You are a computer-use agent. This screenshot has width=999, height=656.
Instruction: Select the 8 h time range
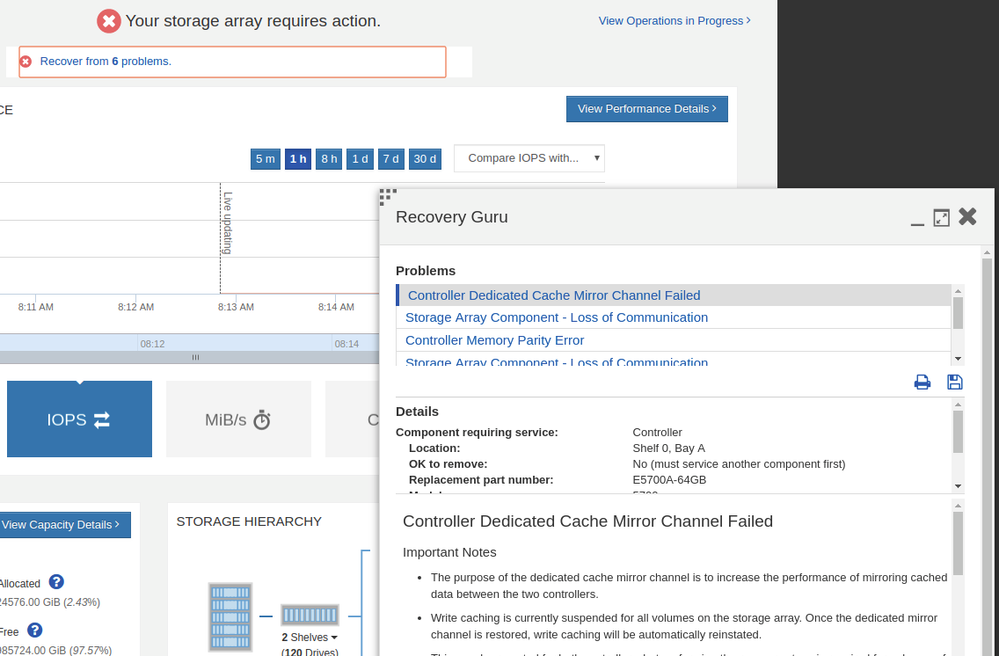click(329, 159)
